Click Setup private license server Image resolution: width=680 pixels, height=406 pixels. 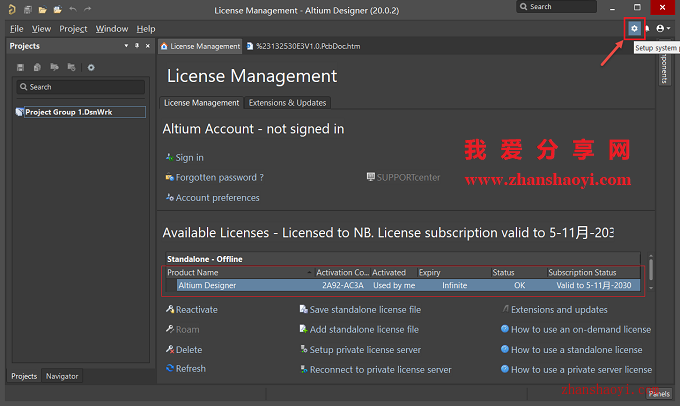click(x=360, y=350)
